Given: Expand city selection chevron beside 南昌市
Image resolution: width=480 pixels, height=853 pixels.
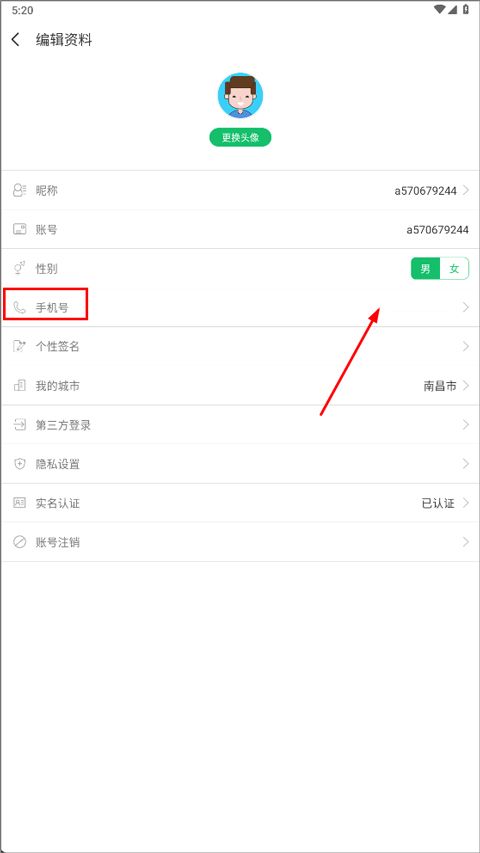Looking at the screenshot, I should pyautogui.click(x=466, y=386).
